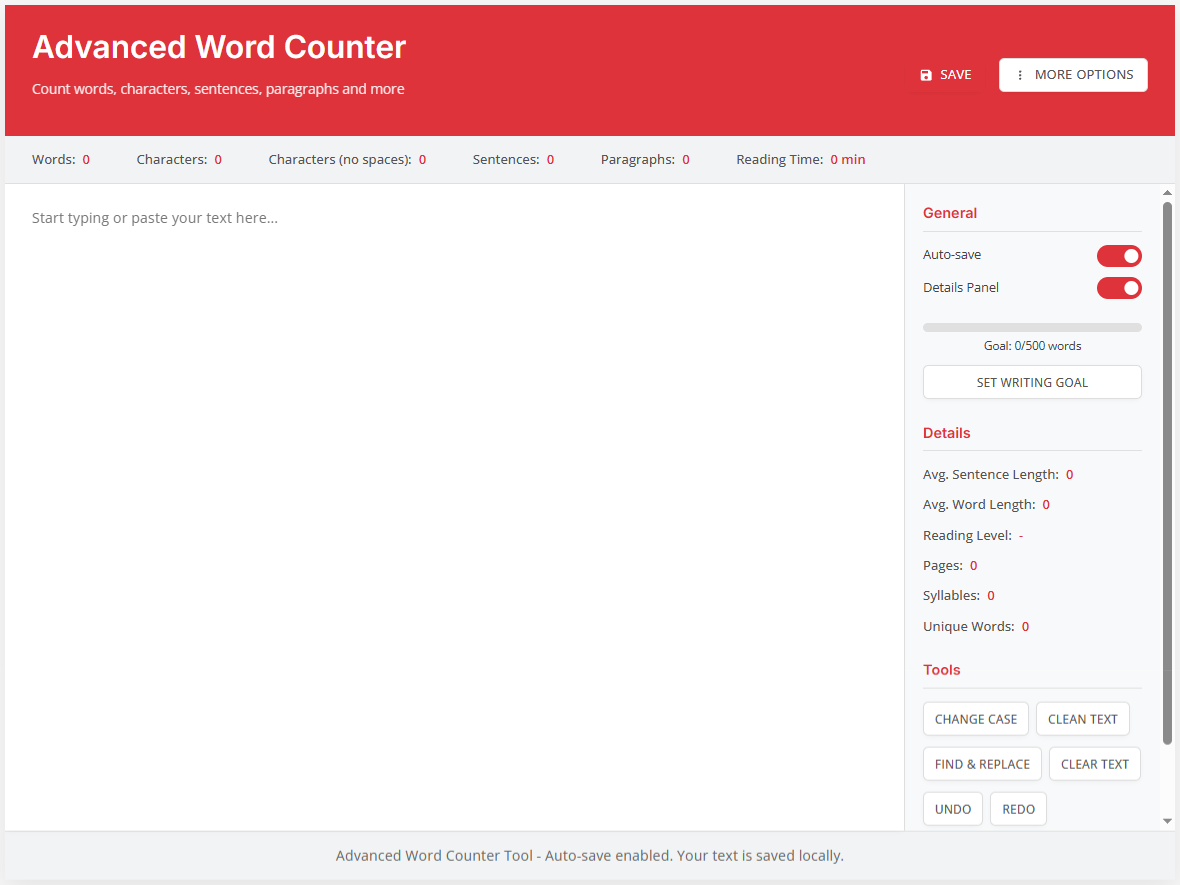The height and width of the screenshot is (885, 1180).
Task: Click the word goal progress bar
Action: (x=1032, y=327)
